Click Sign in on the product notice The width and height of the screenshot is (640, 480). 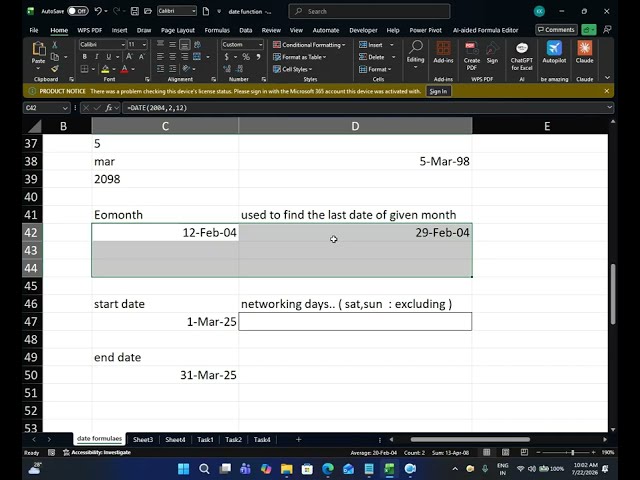coord(438,91)
